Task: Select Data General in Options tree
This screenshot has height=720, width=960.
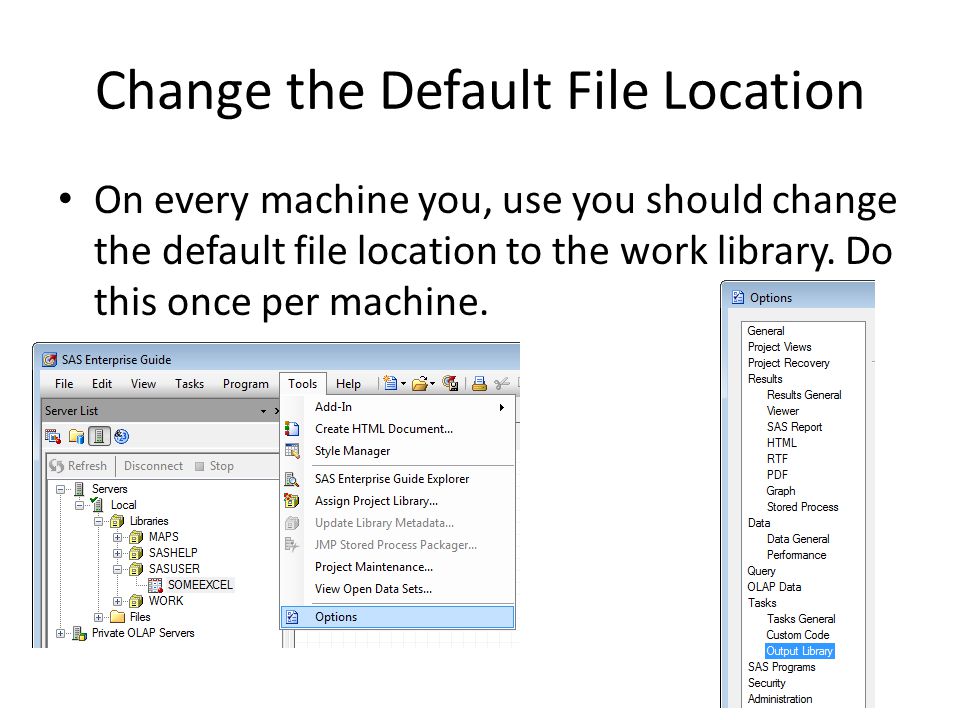Action: (798, 539)
